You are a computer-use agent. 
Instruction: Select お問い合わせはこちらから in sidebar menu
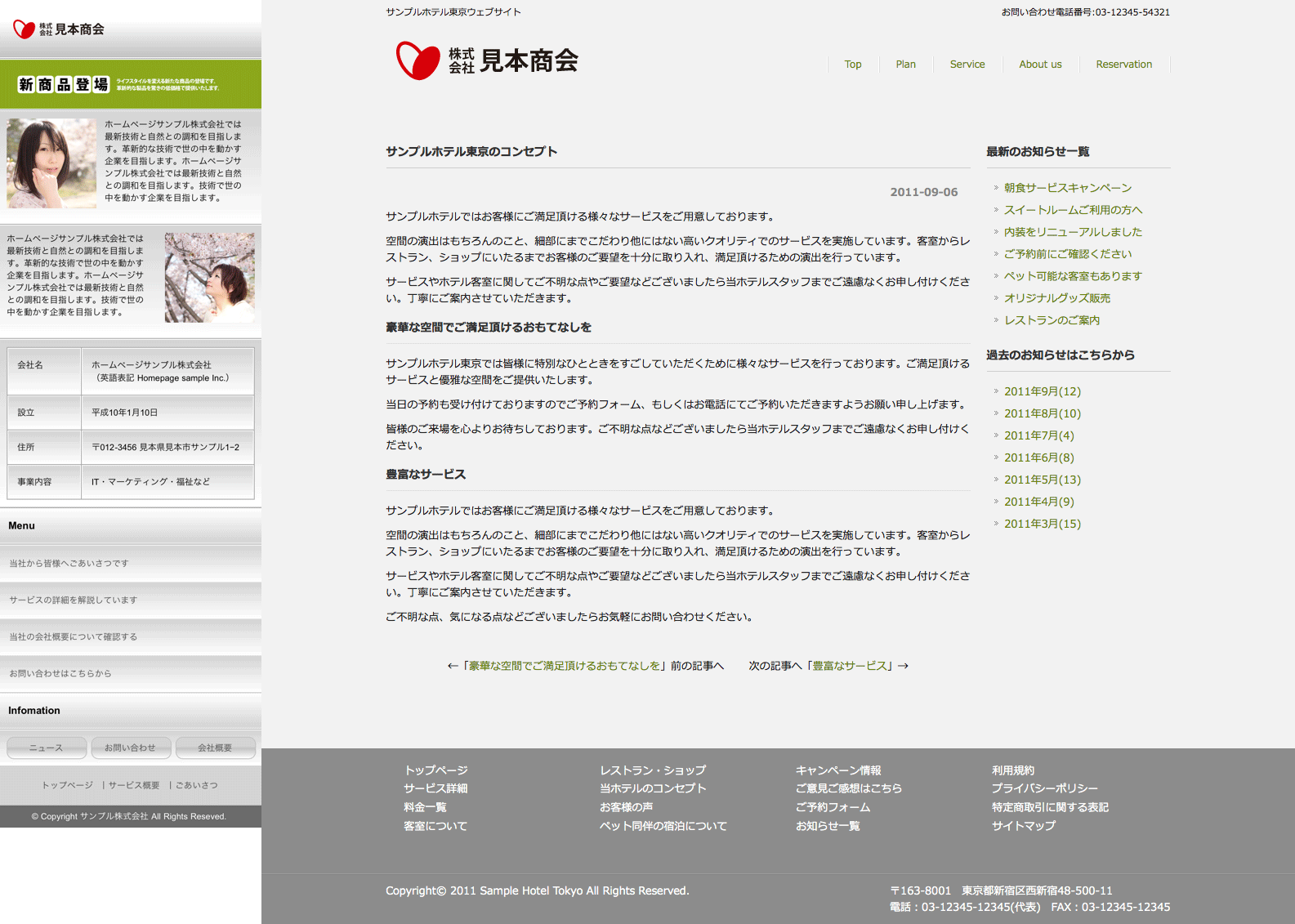[60, 674]
